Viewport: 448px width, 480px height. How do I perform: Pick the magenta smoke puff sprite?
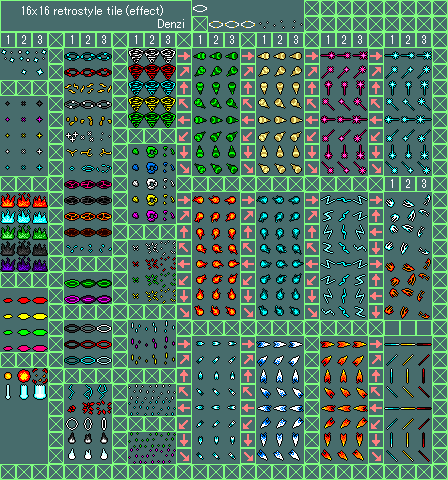[x=152, y=216]
